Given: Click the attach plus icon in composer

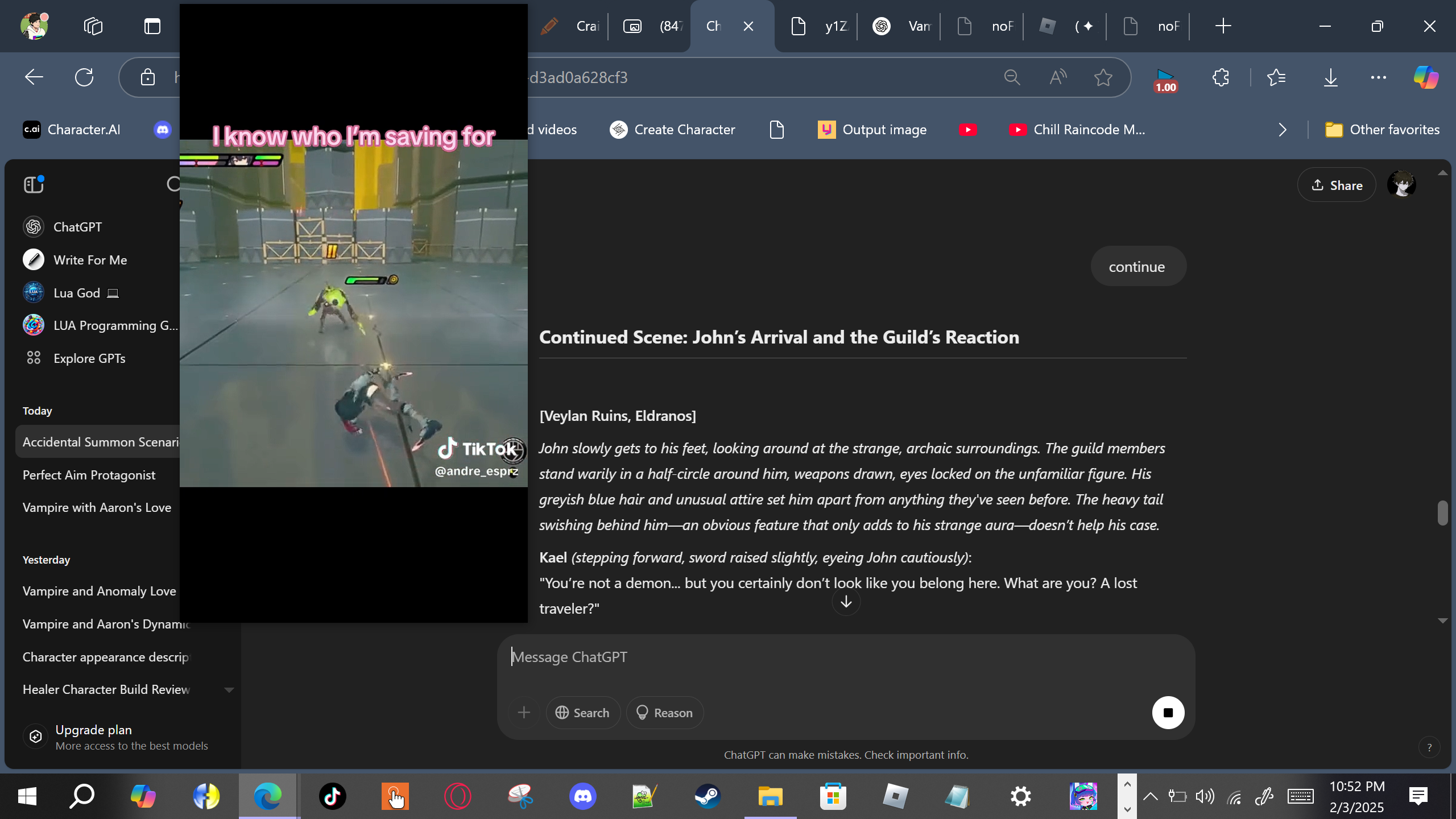Looking at the screenshot, I should pos(524,713).
